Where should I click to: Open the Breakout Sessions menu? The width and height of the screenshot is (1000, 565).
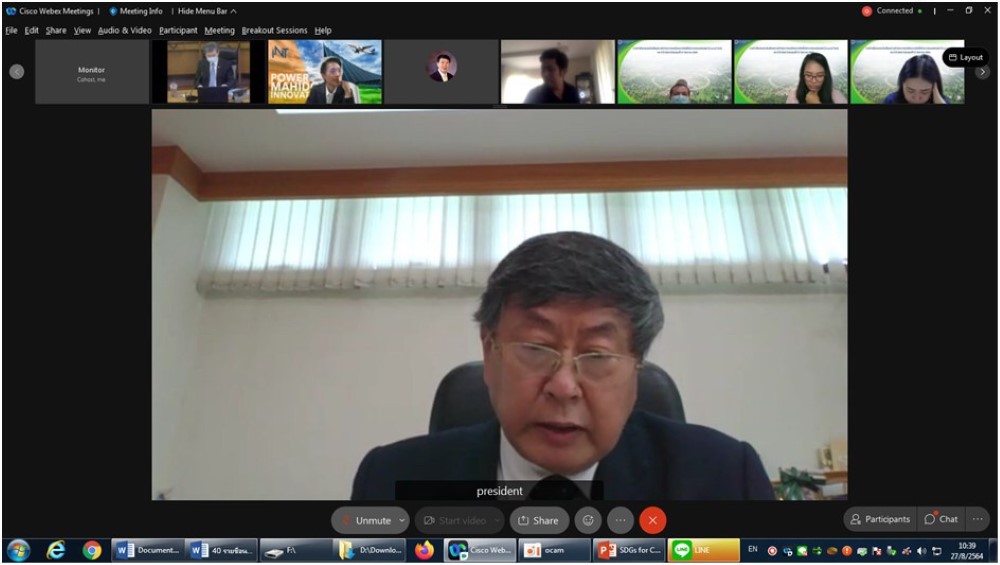click(274, 30)
